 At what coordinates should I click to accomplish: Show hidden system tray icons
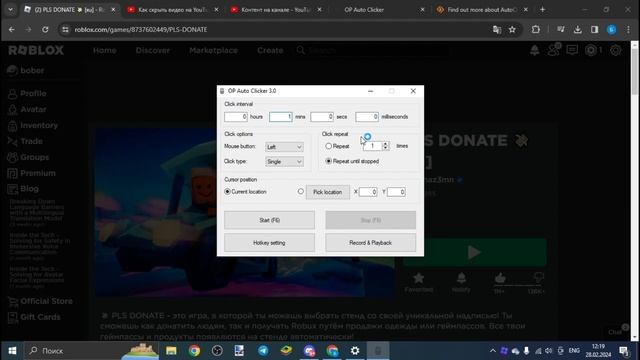(493, 351)
